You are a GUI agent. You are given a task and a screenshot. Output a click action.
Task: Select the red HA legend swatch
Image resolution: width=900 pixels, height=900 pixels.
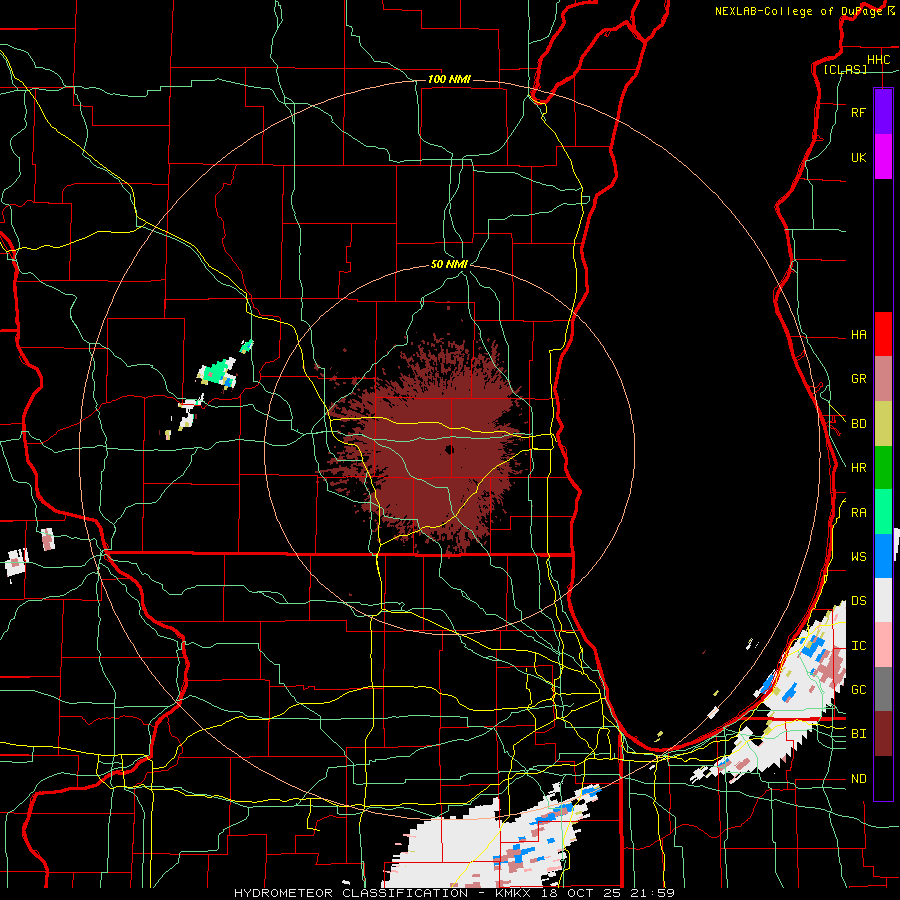point(883,334)
